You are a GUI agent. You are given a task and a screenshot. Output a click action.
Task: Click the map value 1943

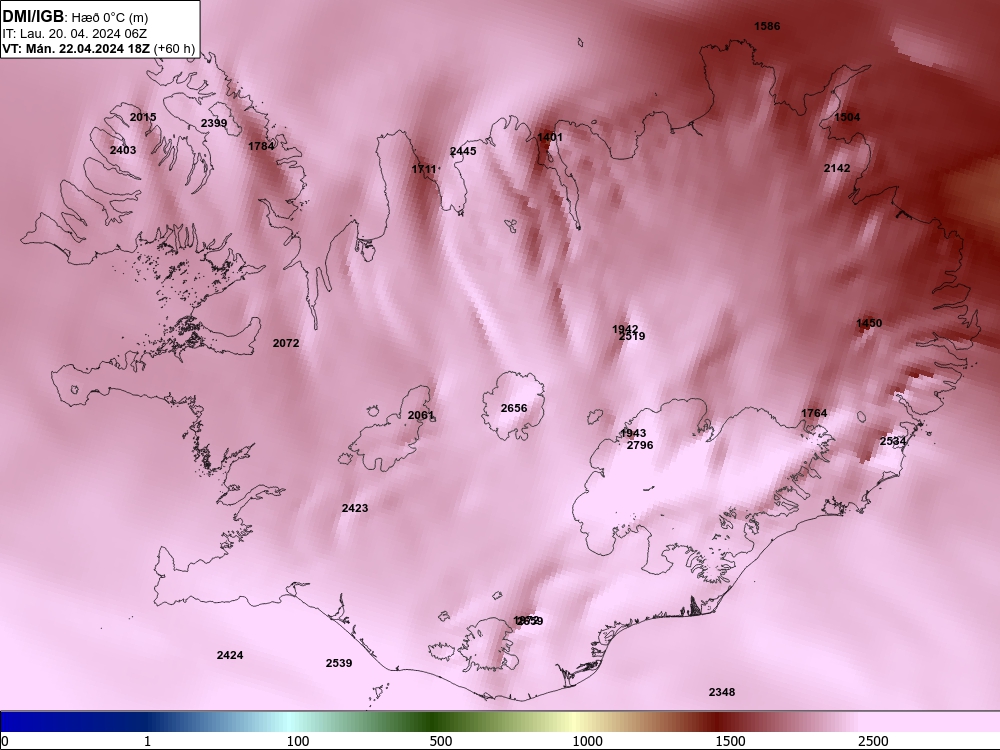[633, 433]
